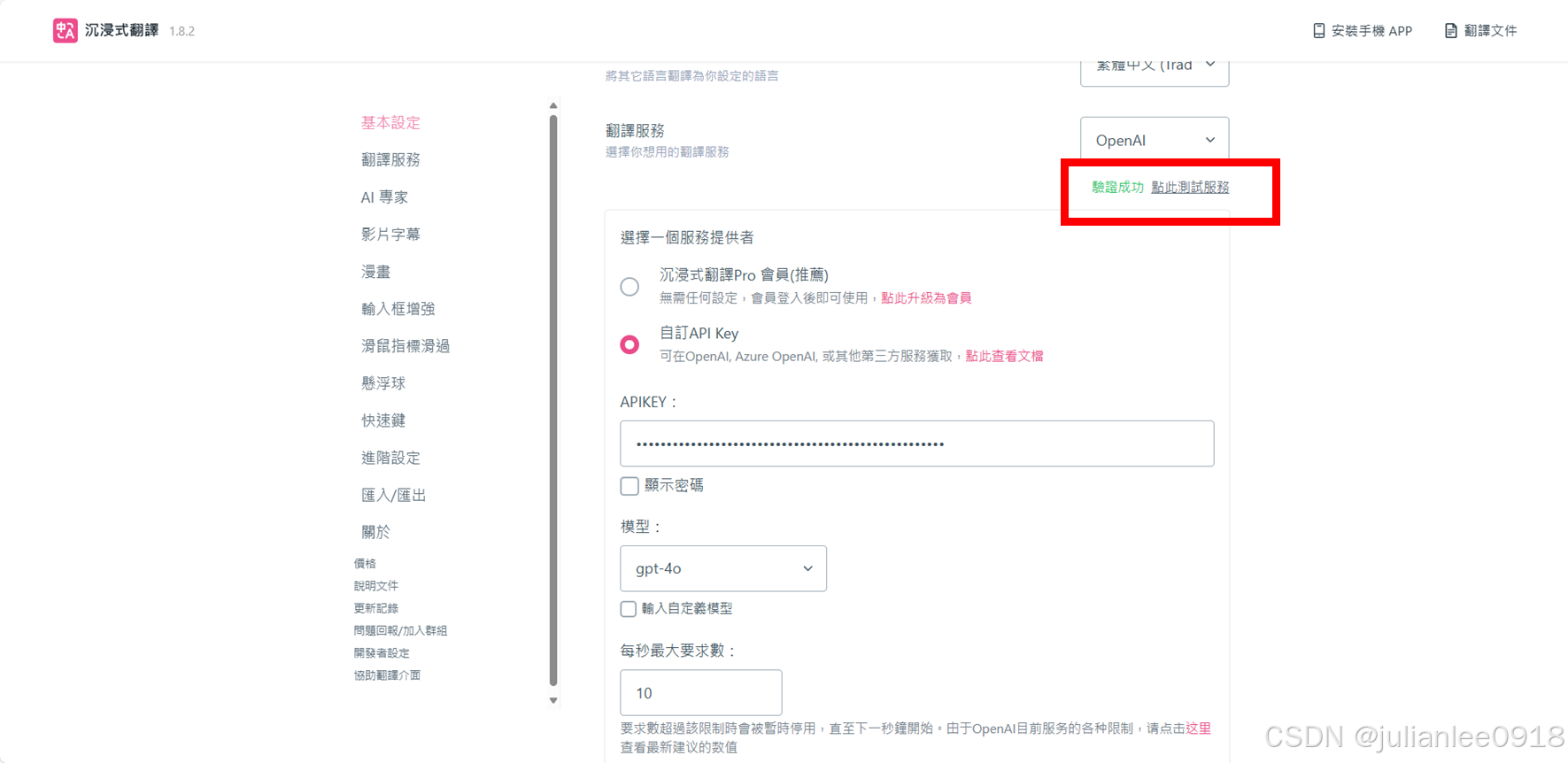The image size is (1568, 763).
Task: Open 影片字幕 settings section
Action: [x=390, y=234]
